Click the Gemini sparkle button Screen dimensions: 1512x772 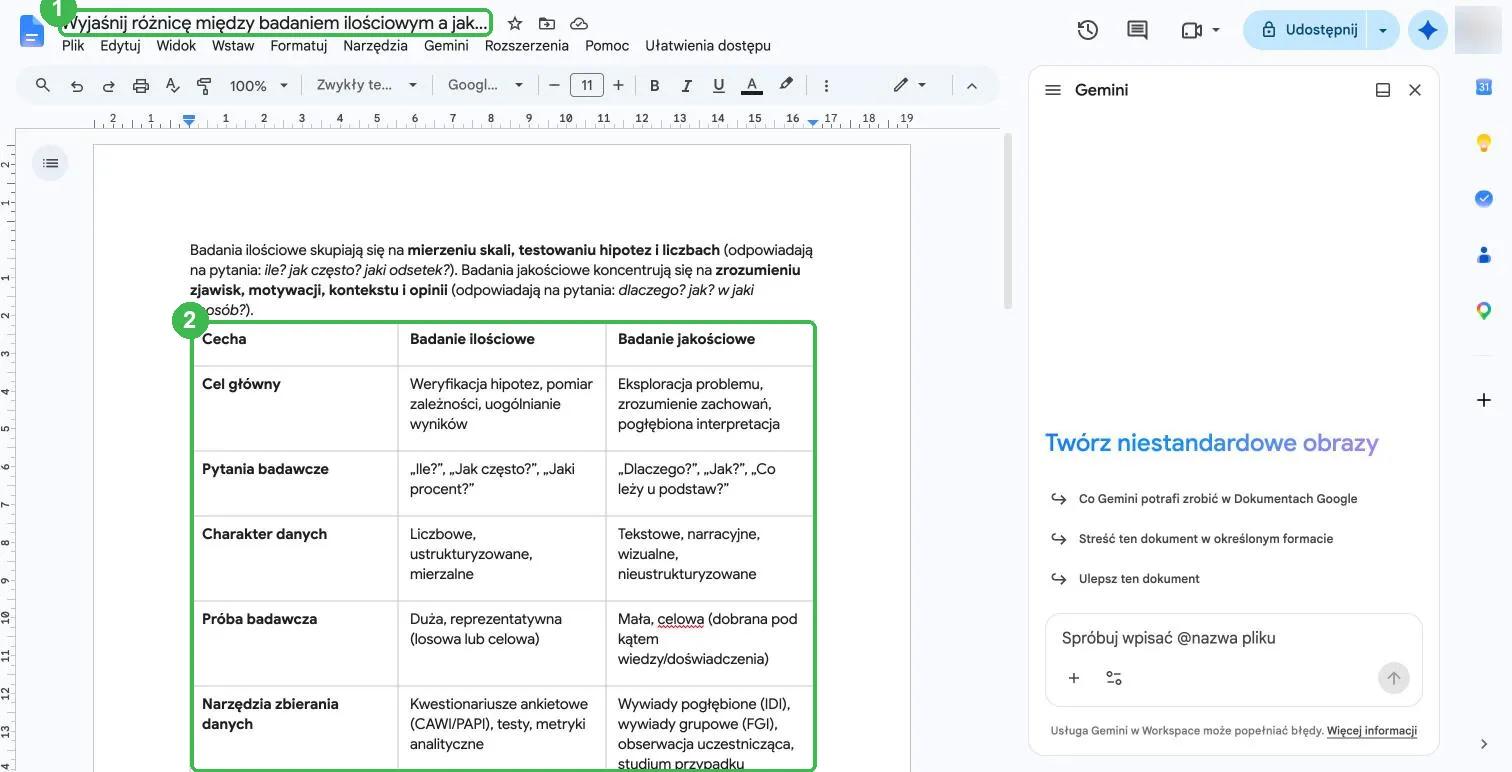pos(1428,30)
